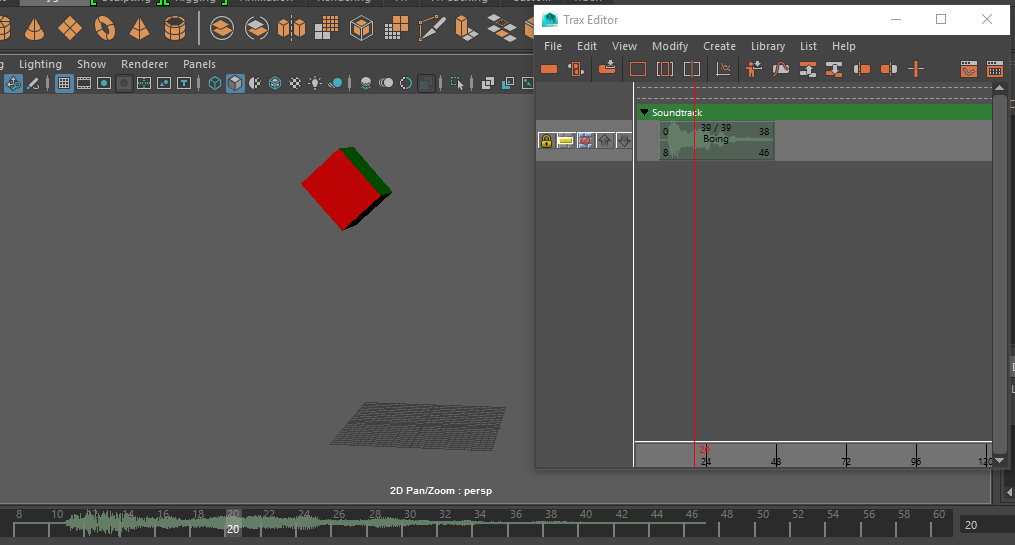This screenshot has width=1015, height=545.
Task: Click the Split clip icon in Trax toolbar
Action: tap(915, 69)
